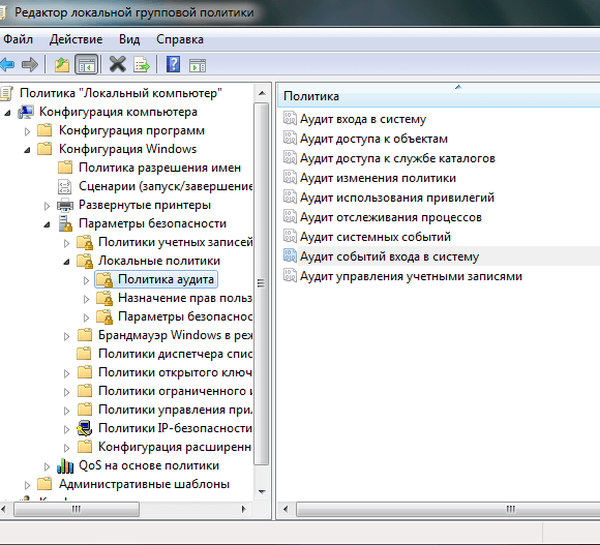Select Аудит входа в систему policy
The width and height of the screenshot is (600, 545).
[x=363, y=119]
